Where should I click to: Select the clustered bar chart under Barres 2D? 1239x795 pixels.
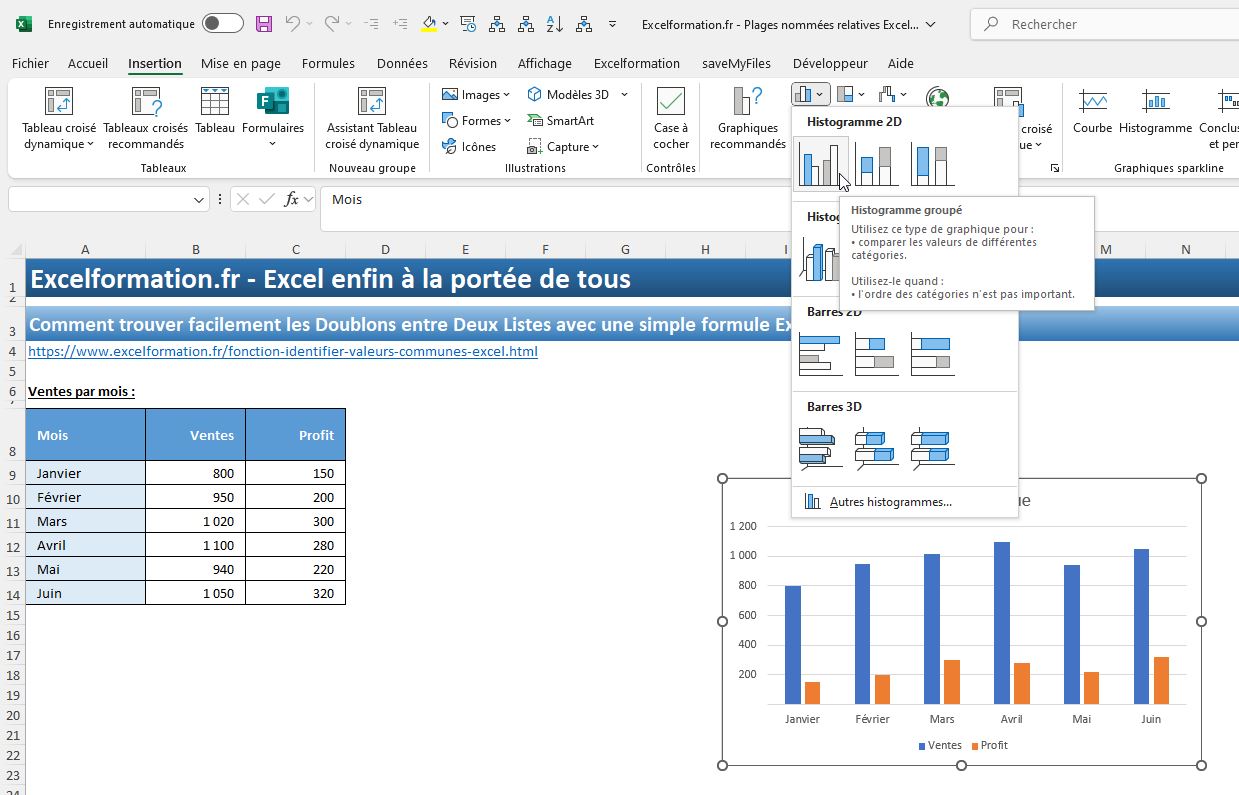tap(821, 355)
